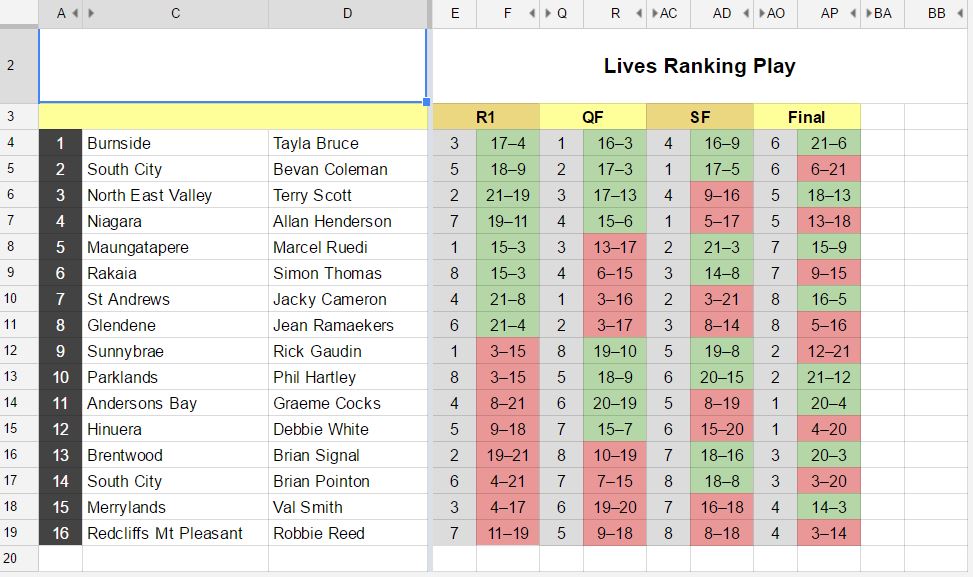Select the yellow Final header cell

(x=807, y=116)
